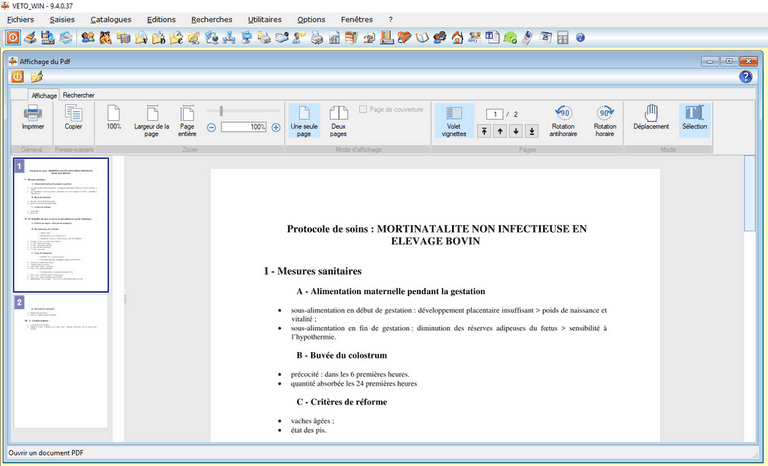Click heading 'C - Critères de réforme'
The height and width of the screenshot is (466, 768).
pos(341,402)
